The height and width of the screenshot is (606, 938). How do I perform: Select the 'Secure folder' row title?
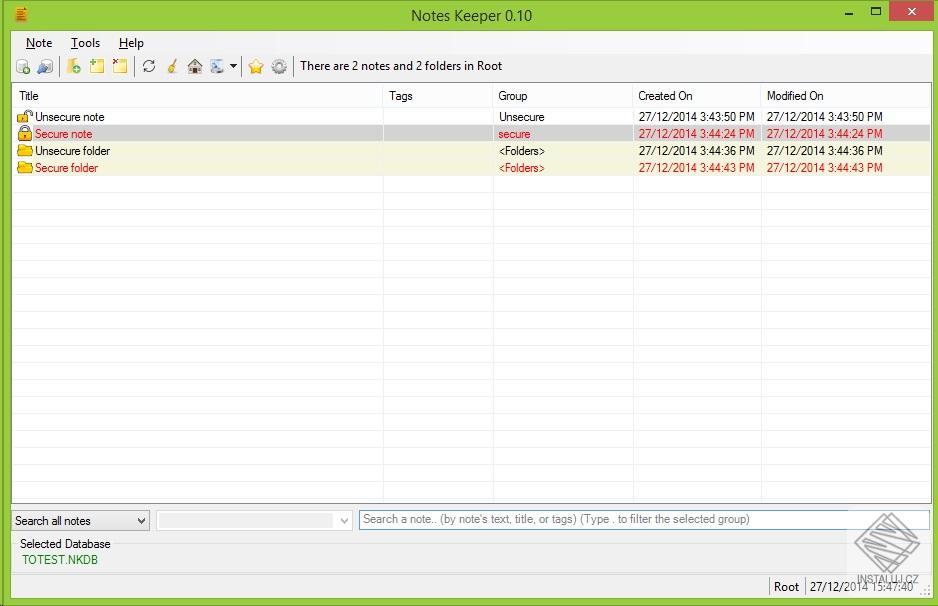coord(66,168)
